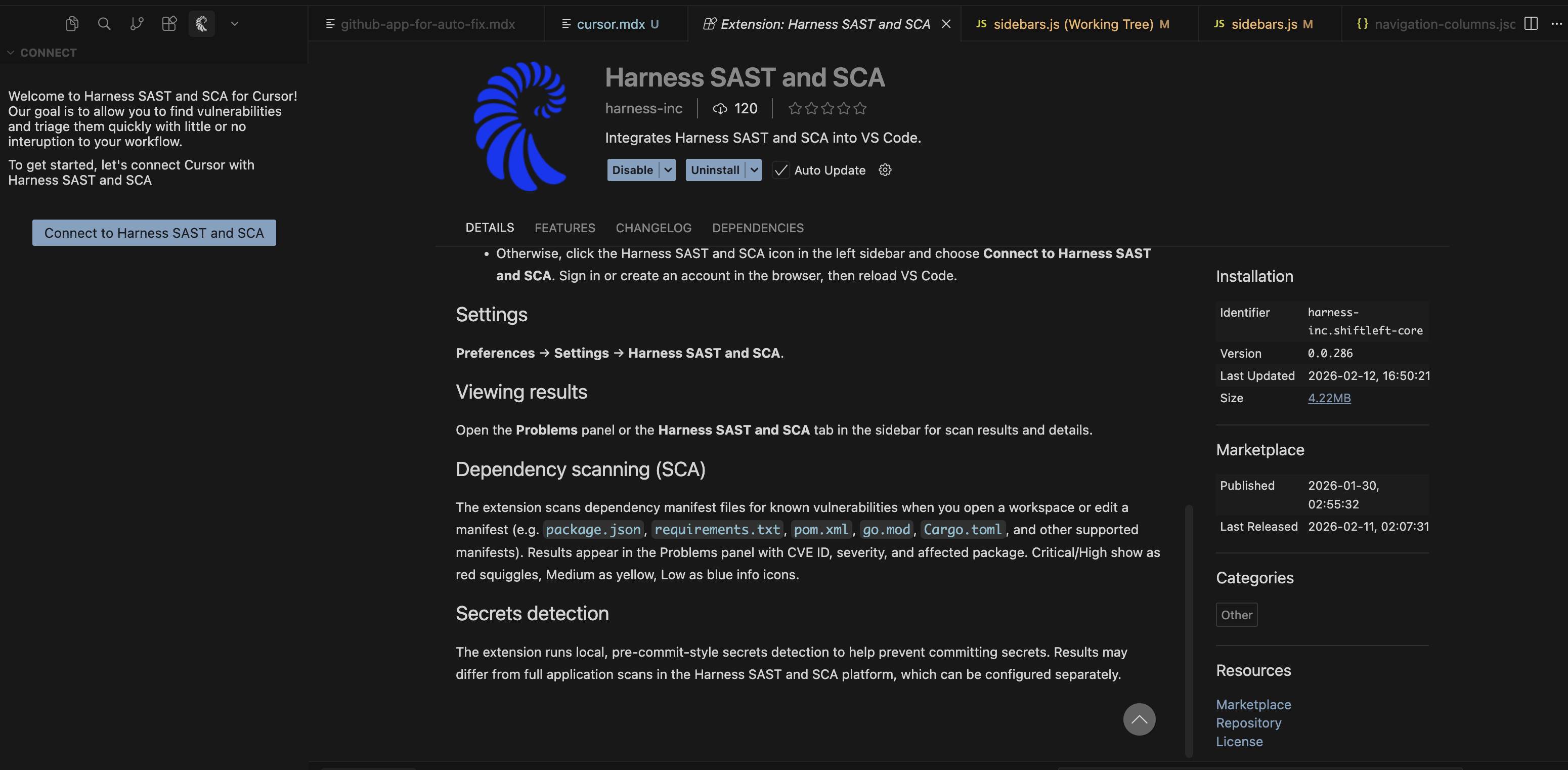Click the five-star rating display
This screenshot has height=770, width=1568.
coord(826,108)
